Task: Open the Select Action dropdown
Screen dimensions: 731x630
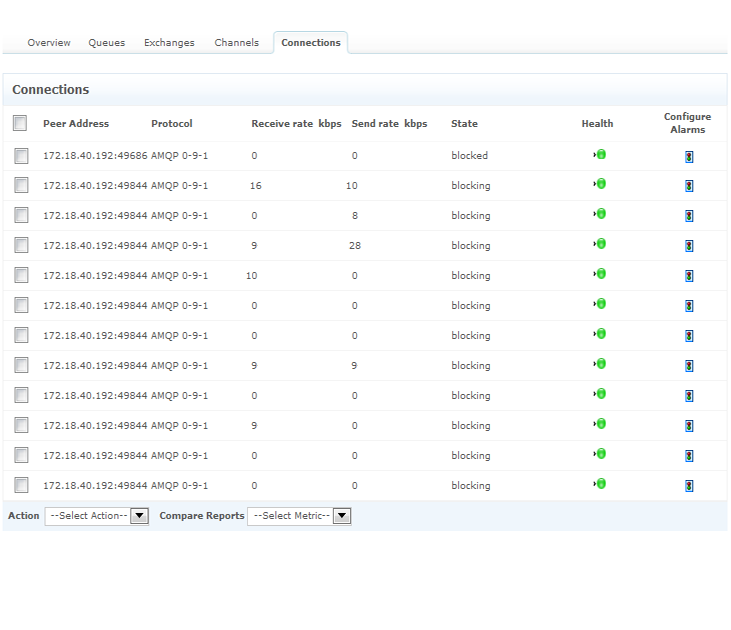Action: tap(97, 516)
